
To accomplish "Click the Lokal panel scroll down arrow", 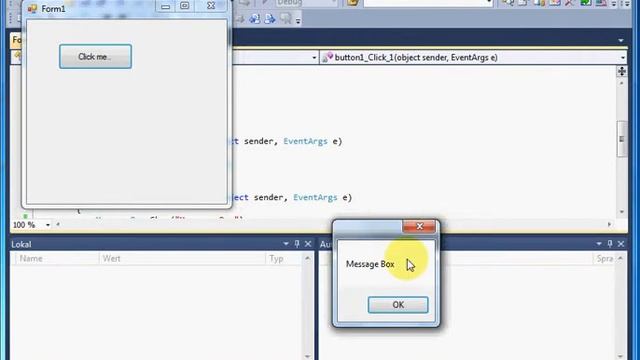I will pyautogui.click(x=308, y=357).
